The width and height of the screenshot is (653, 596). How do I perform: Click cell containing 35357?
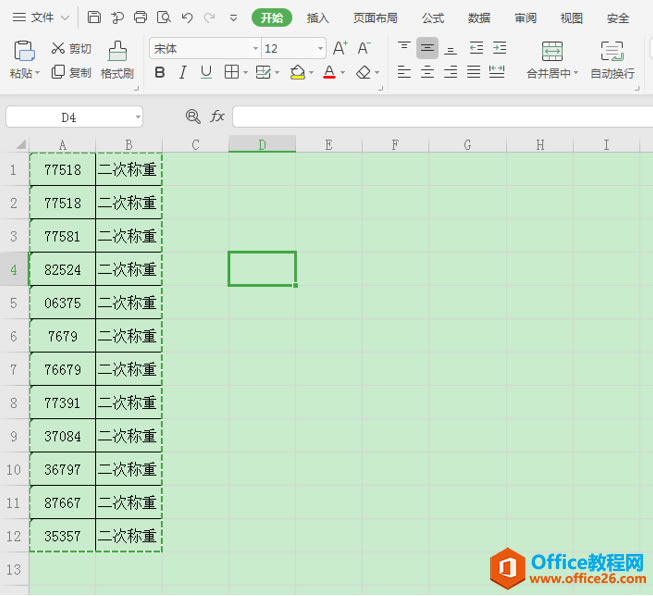click(62, 536)
